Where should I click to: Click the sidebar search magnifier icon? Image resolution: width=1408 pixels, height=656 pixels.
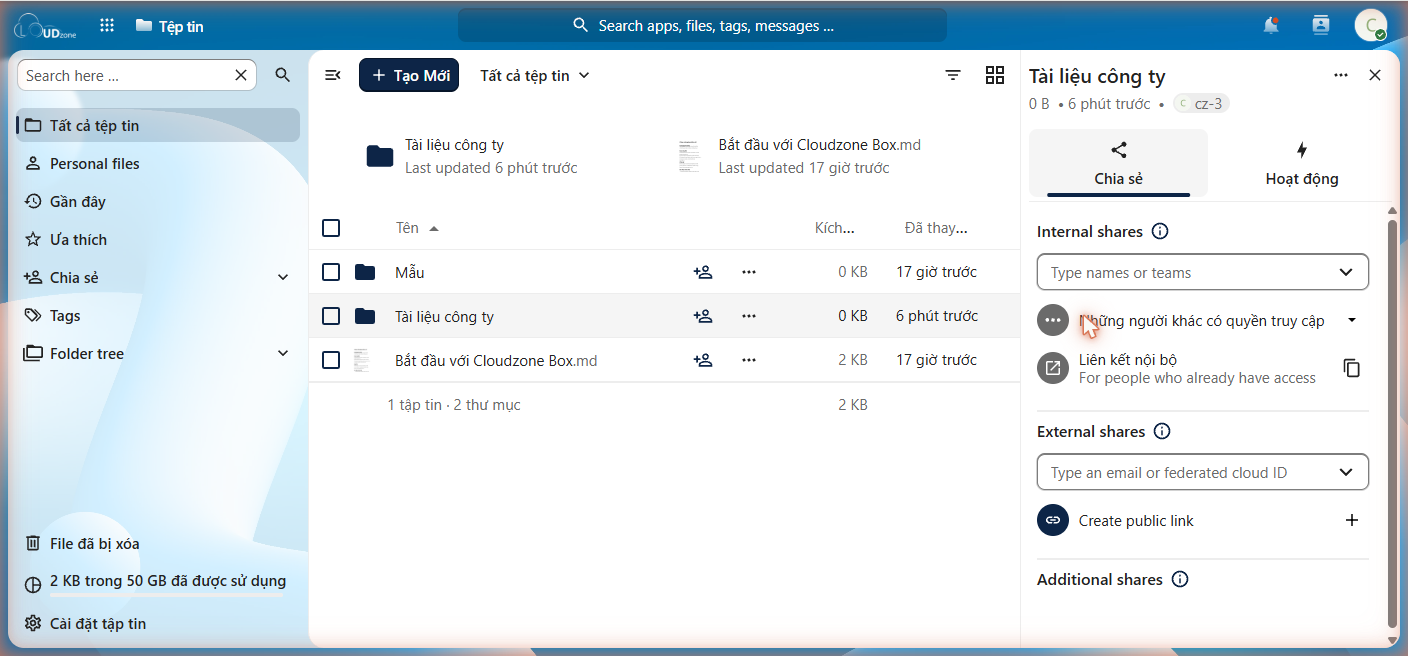point(283,75)
